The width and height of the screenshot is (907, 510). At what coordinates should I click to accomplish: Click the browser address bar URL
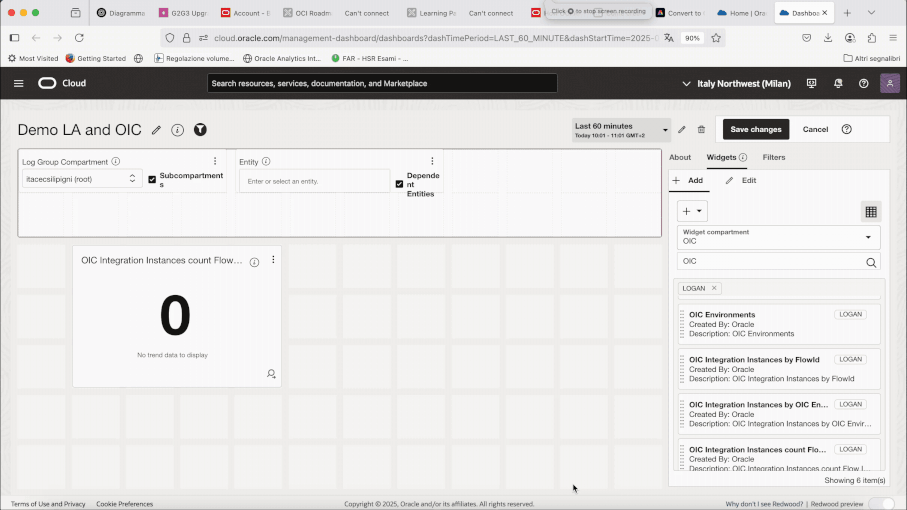coord(436,38)
